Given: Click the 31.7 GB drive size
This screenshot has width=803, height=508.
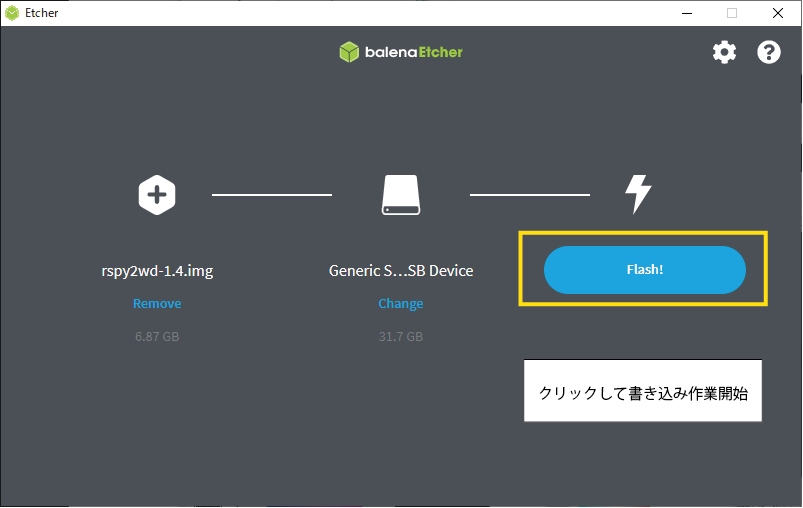Looking at the screenshot, I should pyautogui.click(x=401, y=336).
